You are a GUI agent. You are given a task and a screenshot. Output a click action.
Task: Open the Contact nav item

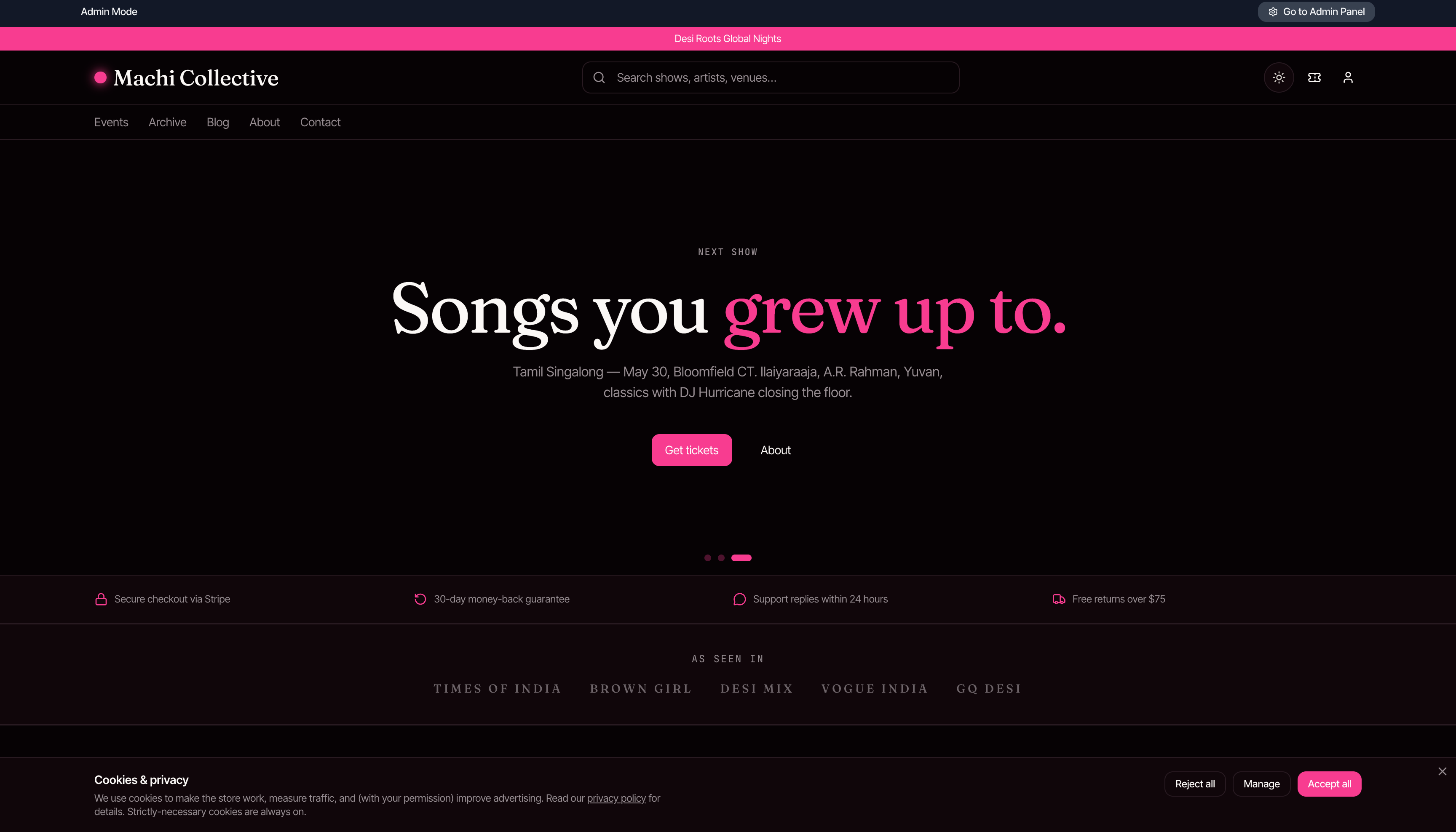pyautogui.click(x=320, y=122)
